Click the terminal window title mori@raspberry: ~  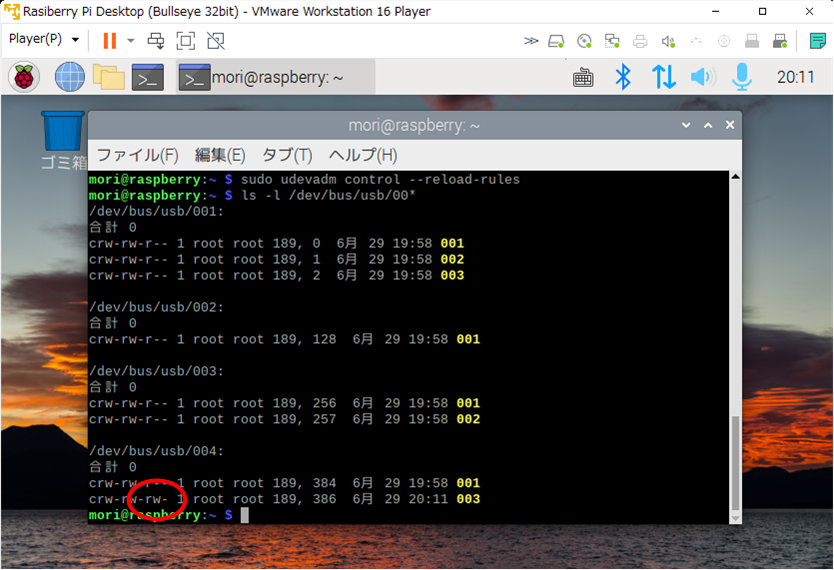pos(414,125)
